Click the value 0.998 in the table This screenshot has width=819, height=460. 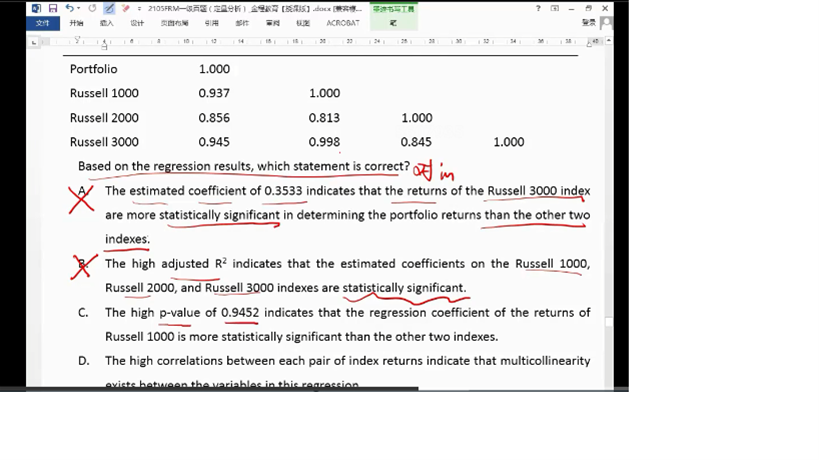coord(324,142)
